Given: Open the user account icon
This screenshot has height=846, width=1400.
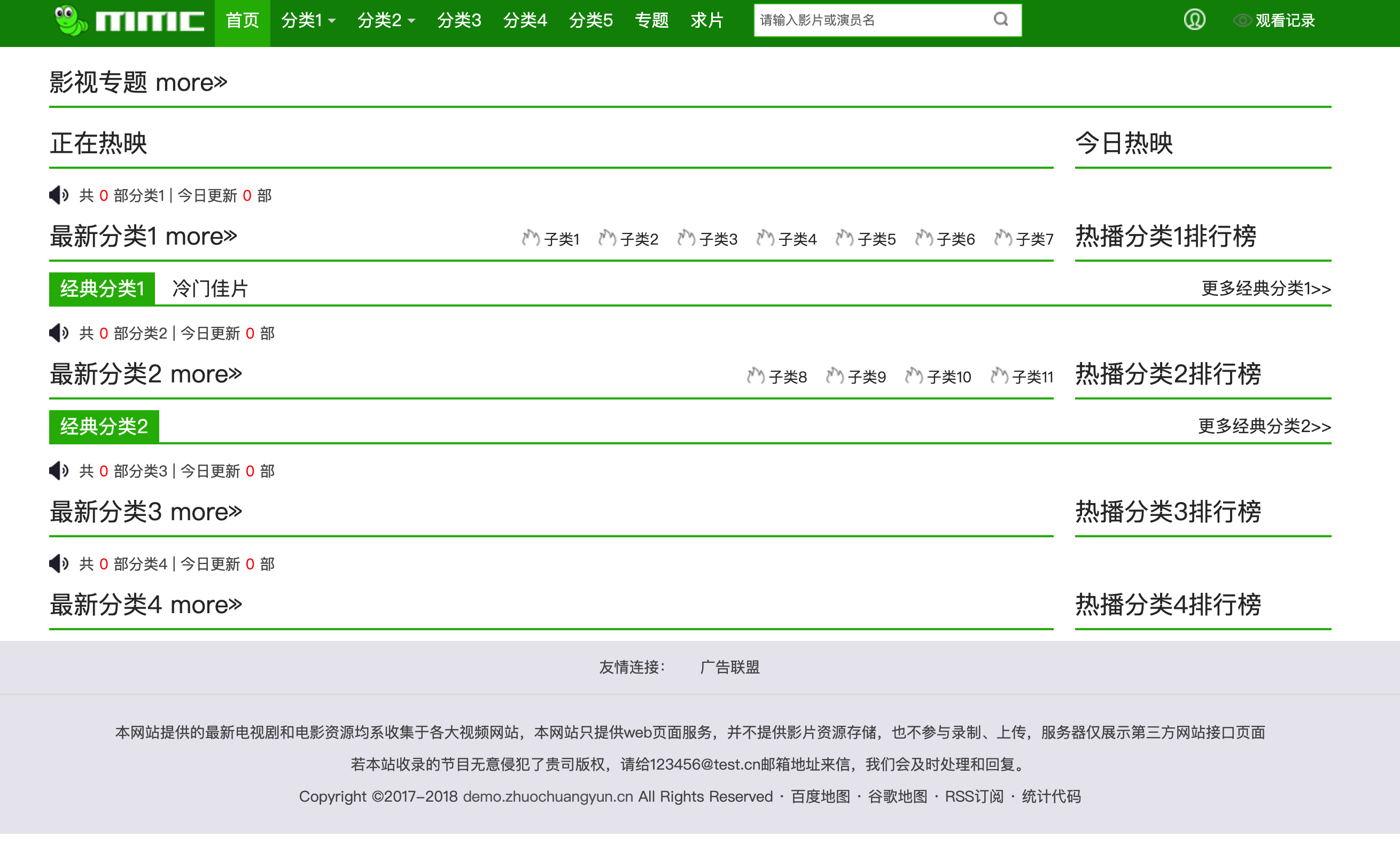Looking at the screenshot, I should [x=1194, y=20].
